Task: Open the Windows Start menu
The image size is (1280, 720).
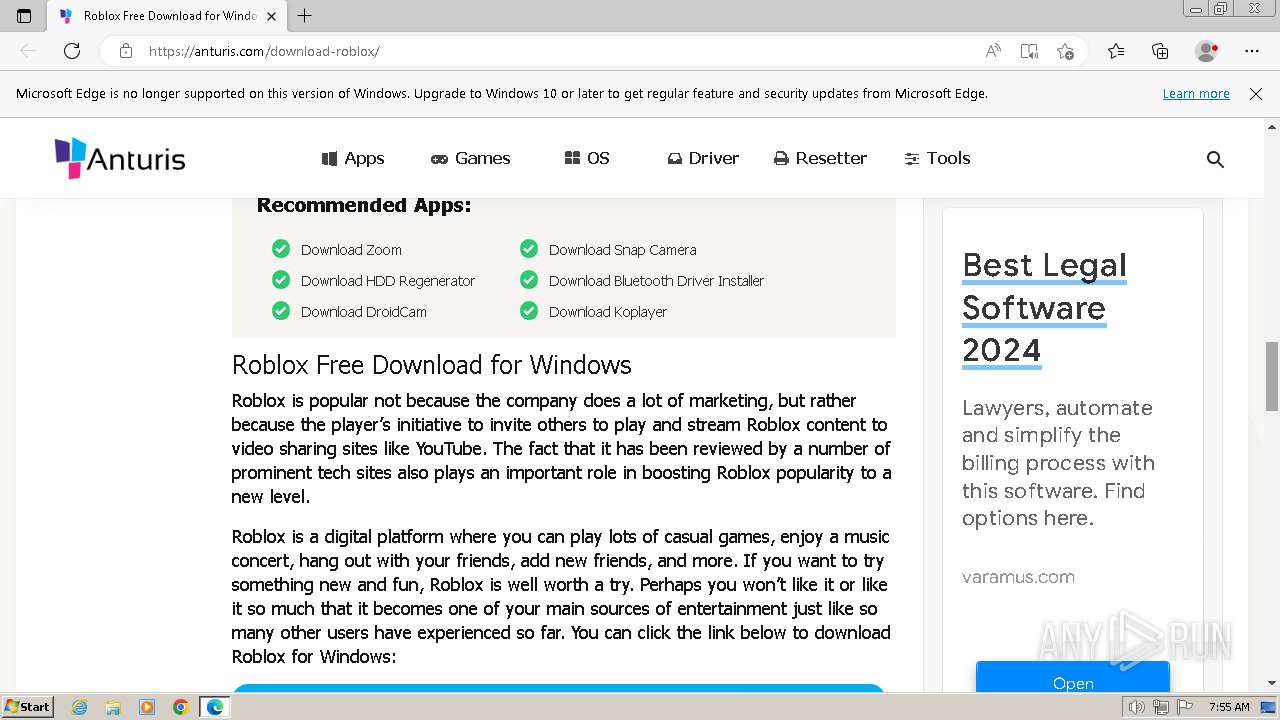Action: pos(28,706)
